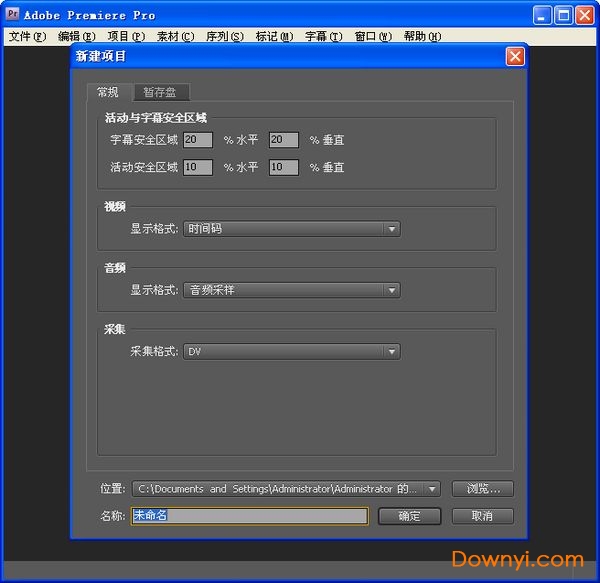600x583 pixels.
Task: Click the 浏览... button
Action: pyautogui.click(x=483, y=489)
